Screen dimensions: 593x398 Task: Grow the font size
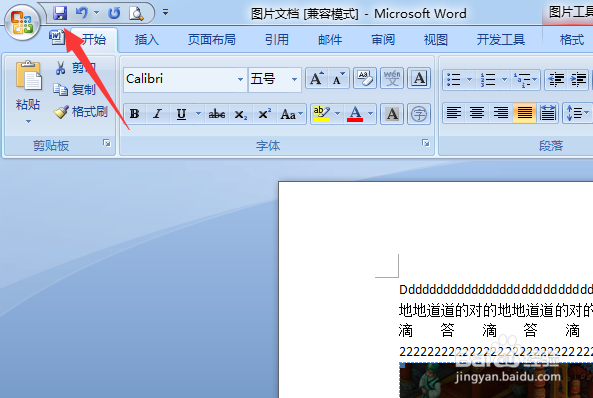pos(317,79)
